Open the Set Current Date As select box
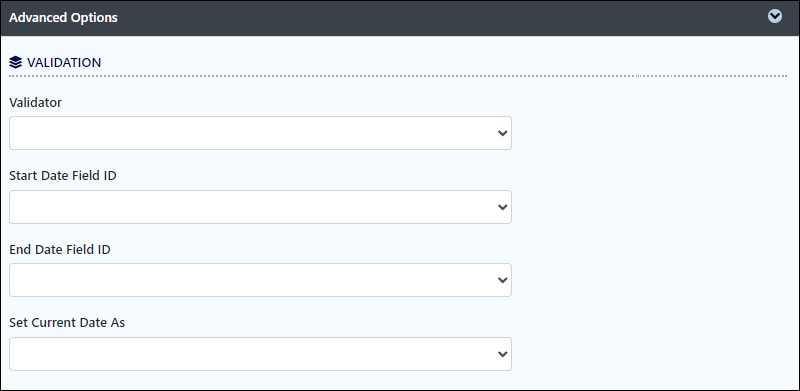Viewport: 800px width, 391px height. pos(260,354)
